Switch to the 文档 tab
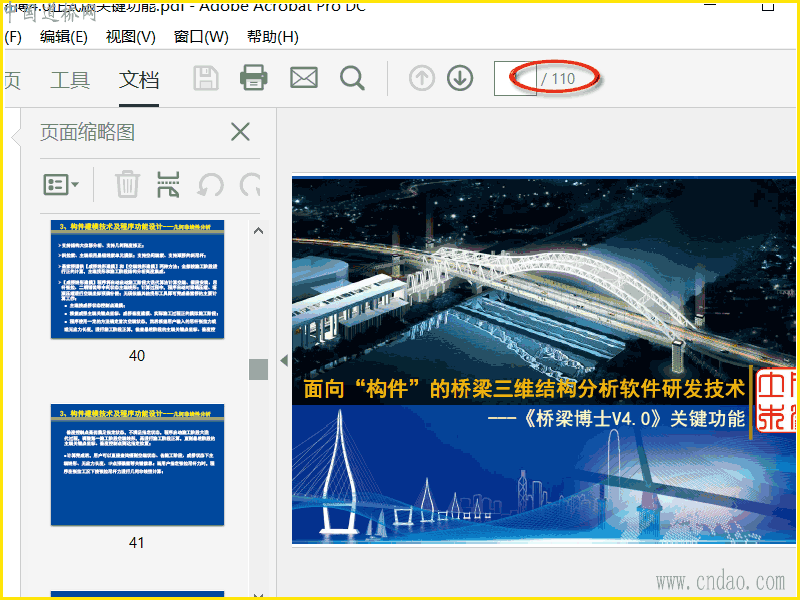This screenshot has height=600, width=800. coord(139,80)
